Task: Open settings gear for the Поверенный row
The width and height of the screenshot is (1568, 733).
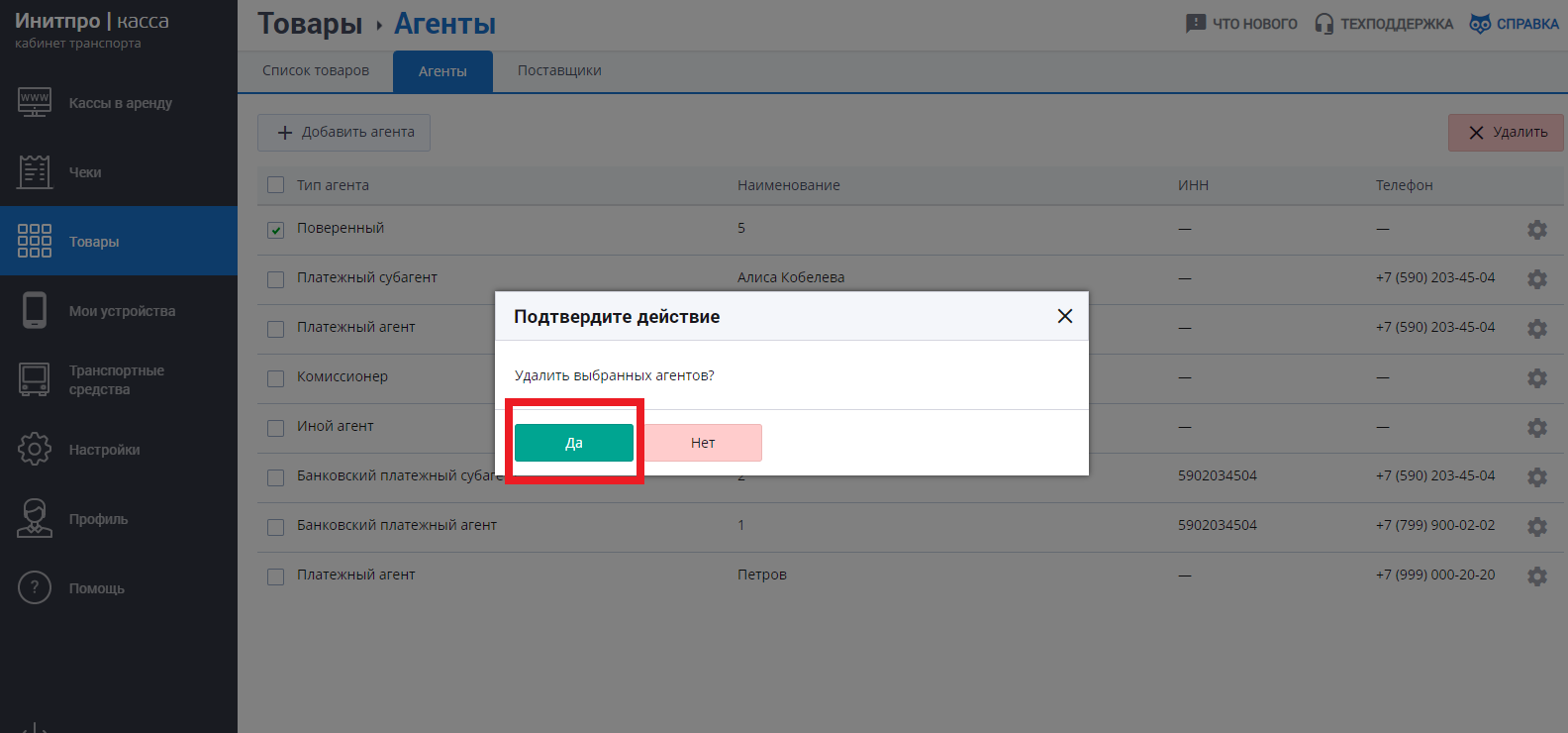Action: point(1536,229)
